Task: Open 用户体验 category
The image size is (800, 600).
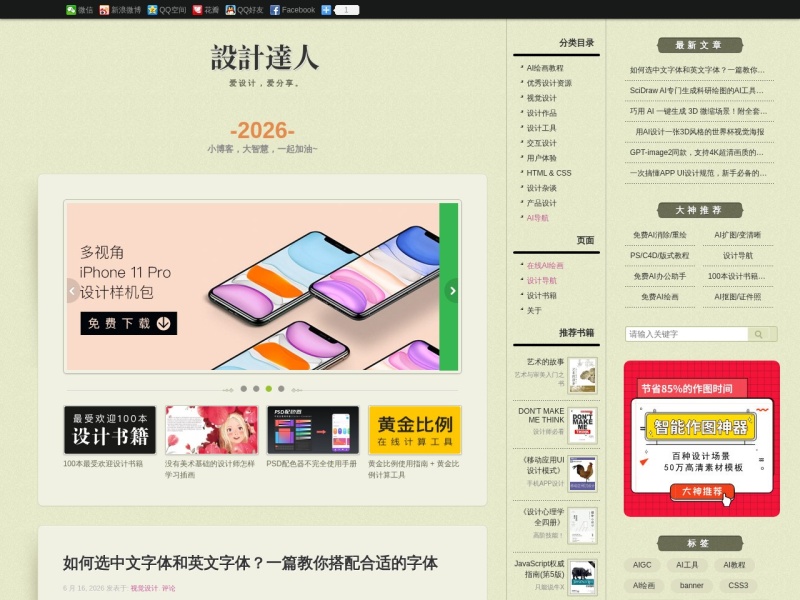Action: pos(541,158)
